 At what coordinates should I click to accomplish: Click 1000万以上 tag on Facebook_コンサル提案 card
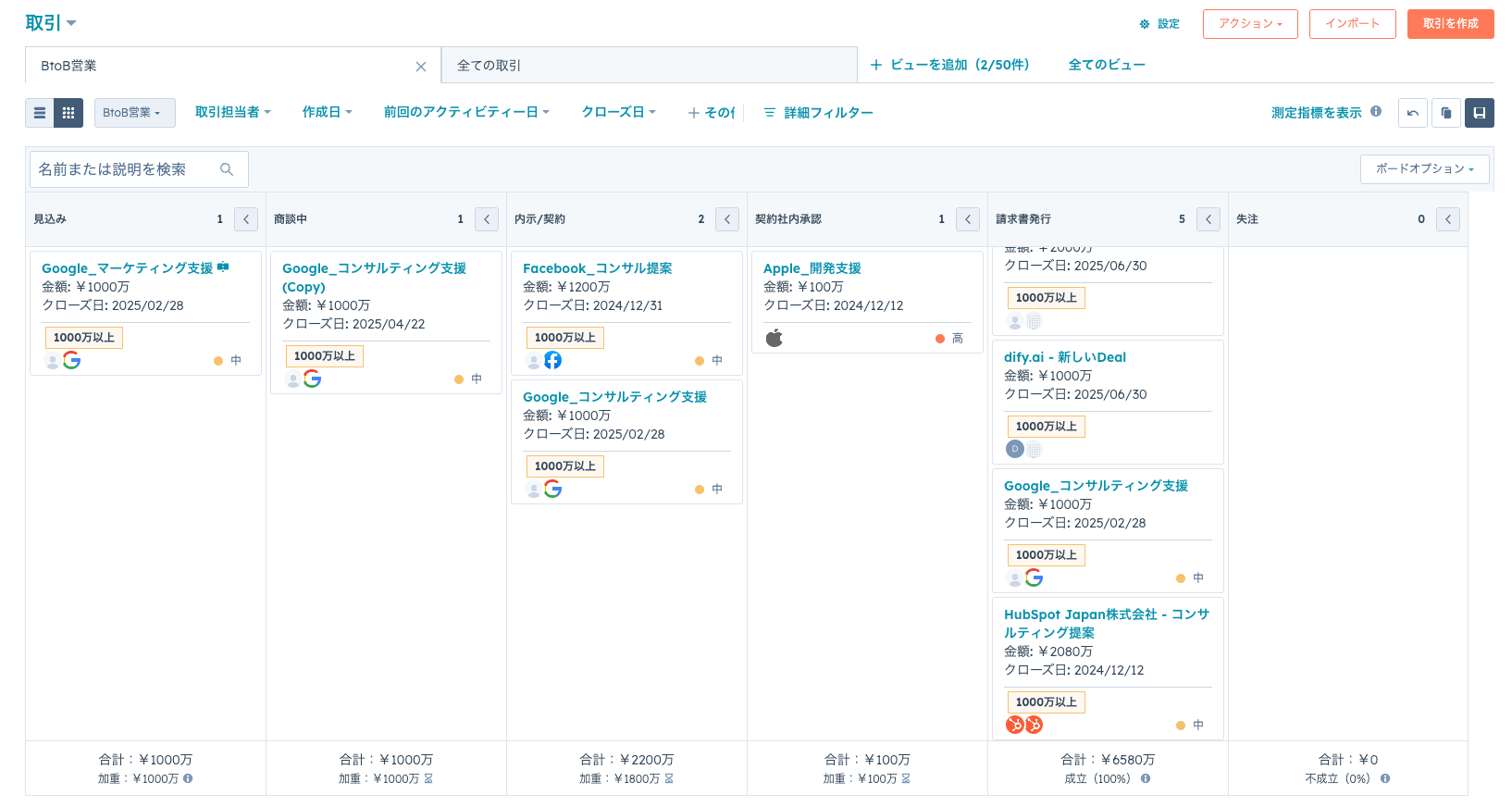pos(564,338)
